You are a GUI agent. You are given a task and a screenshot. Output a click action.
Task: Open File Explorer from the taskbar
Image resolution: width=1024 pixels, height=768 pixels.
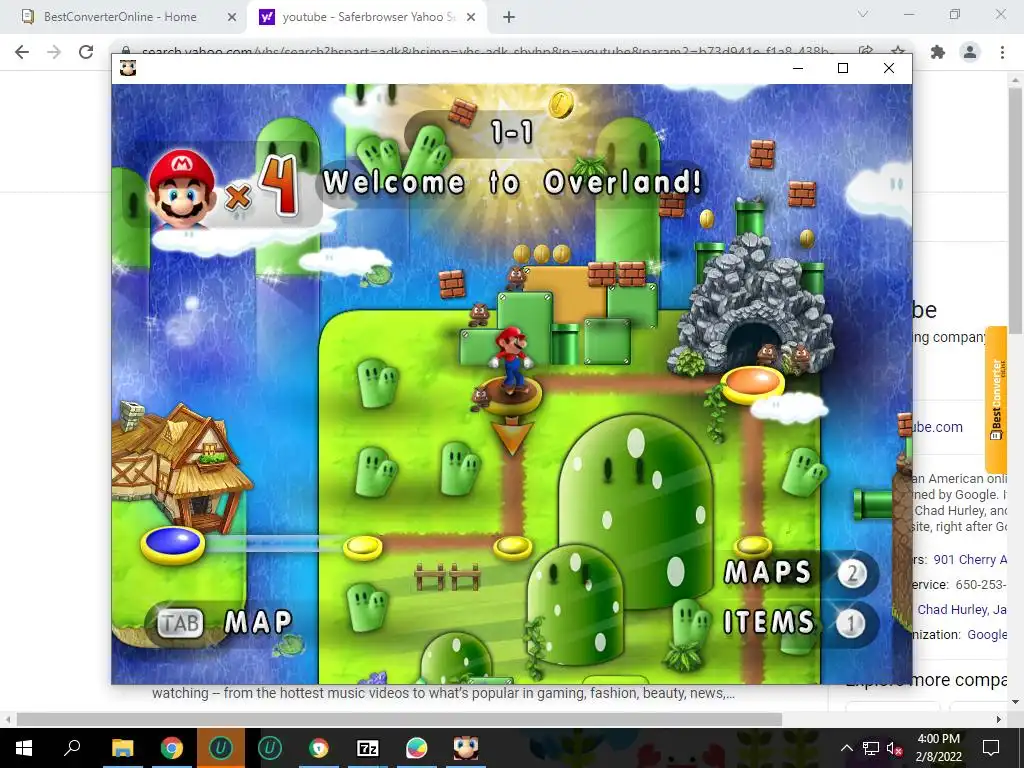click(x=122, y=748)
